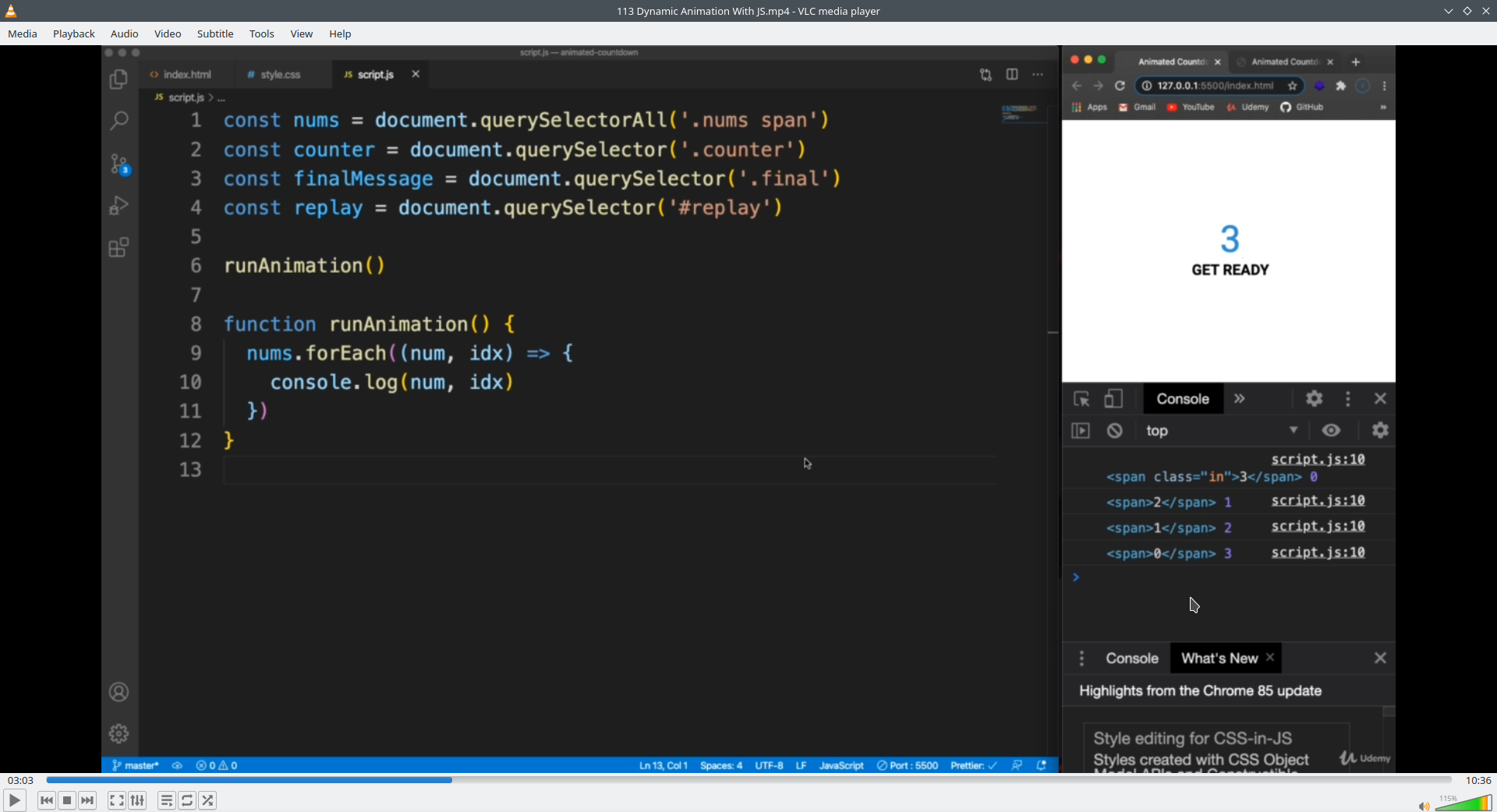This screenshot has height=812, width=1497.
Task: Show the console sidebar panel
Action: (1081, 431)
